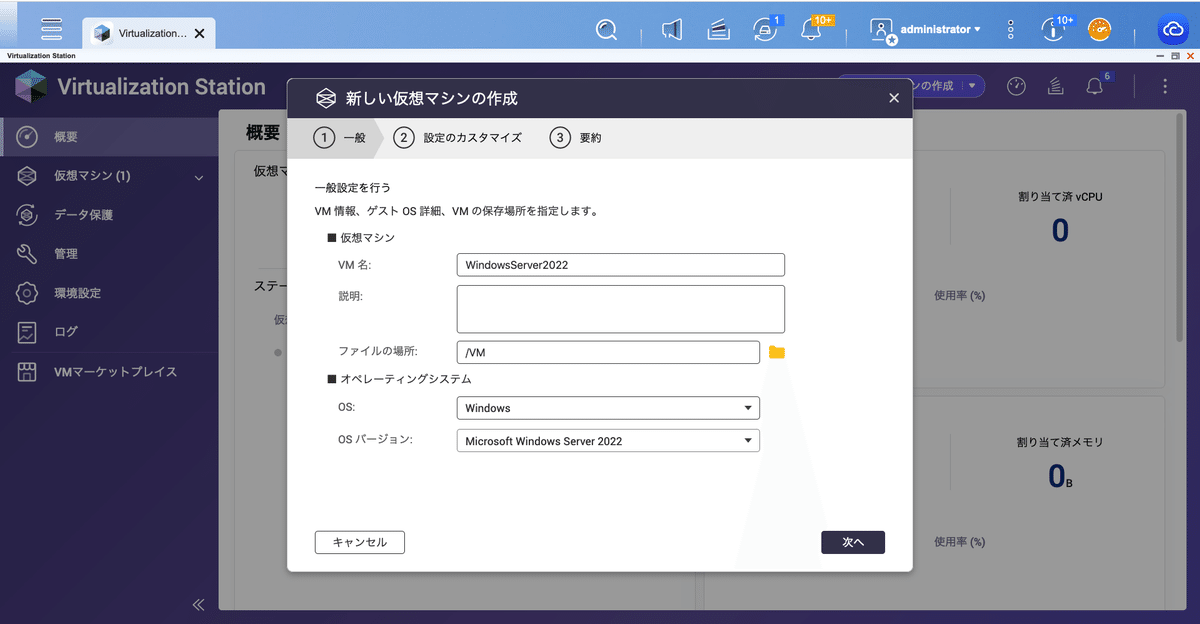Open the speed gauge icon in Virtualization Station header
This screenshot has height=624, width=1200.
click(1016, 87)
